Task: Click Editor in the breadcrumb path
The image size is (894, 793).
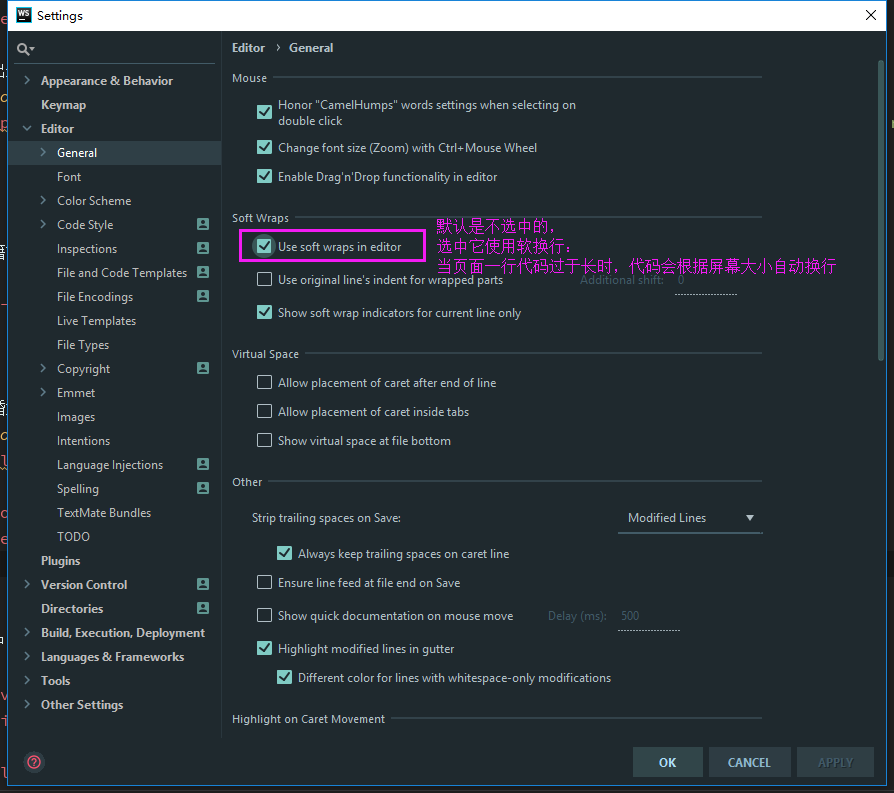Action: [248, 47]
